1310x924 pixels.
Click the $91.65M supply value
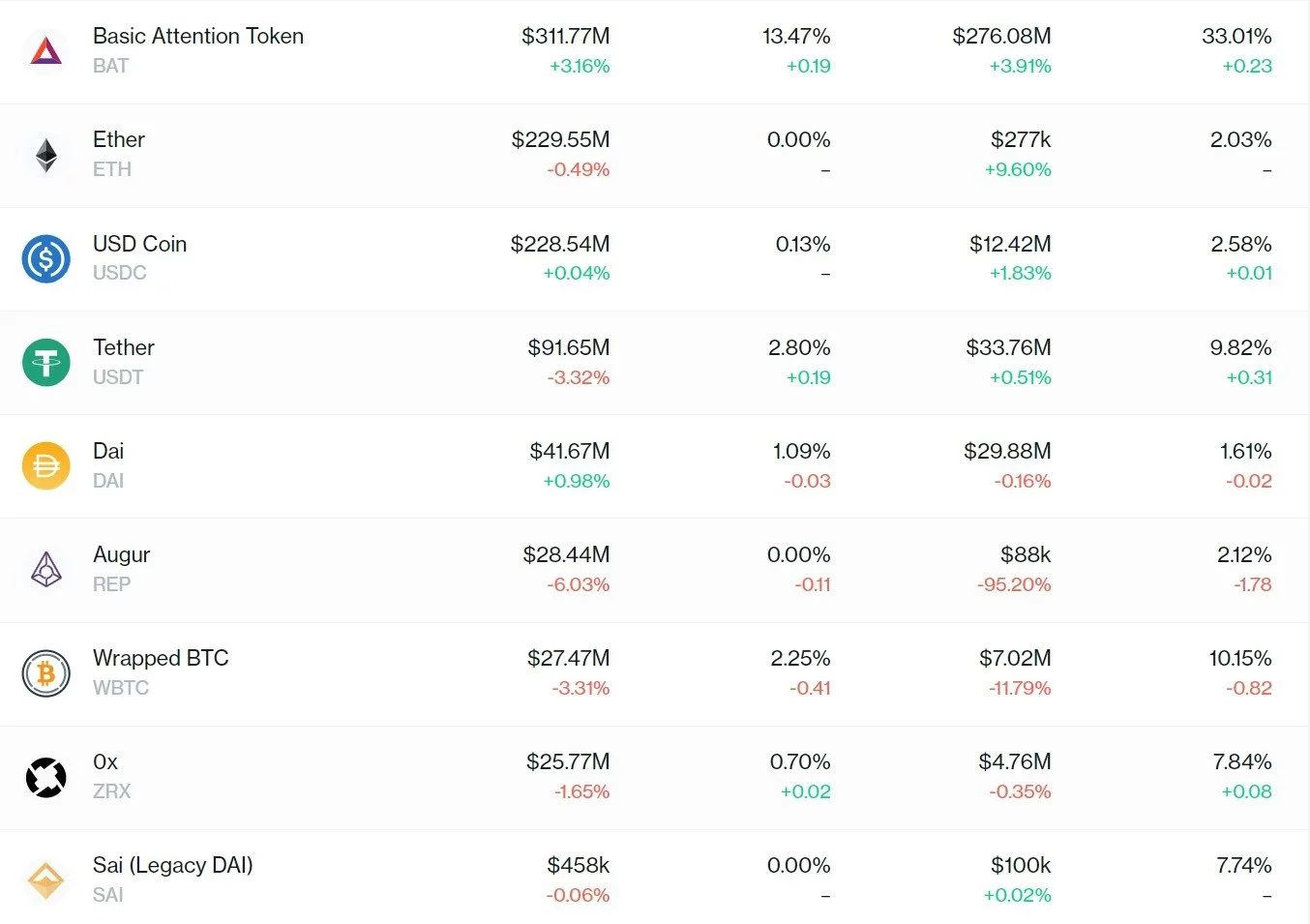click(x=569, y=347)
